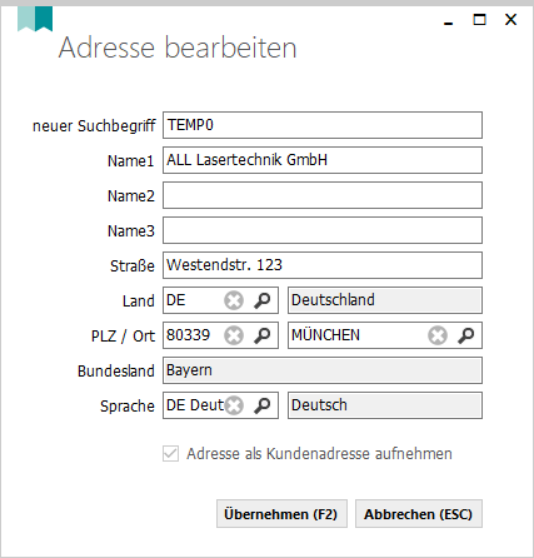Image resolution: width=534 pixels, height=558 pixels.
Task: Open language lookup via Sprache magnifier icon
Action: click(x=262, y=405)
